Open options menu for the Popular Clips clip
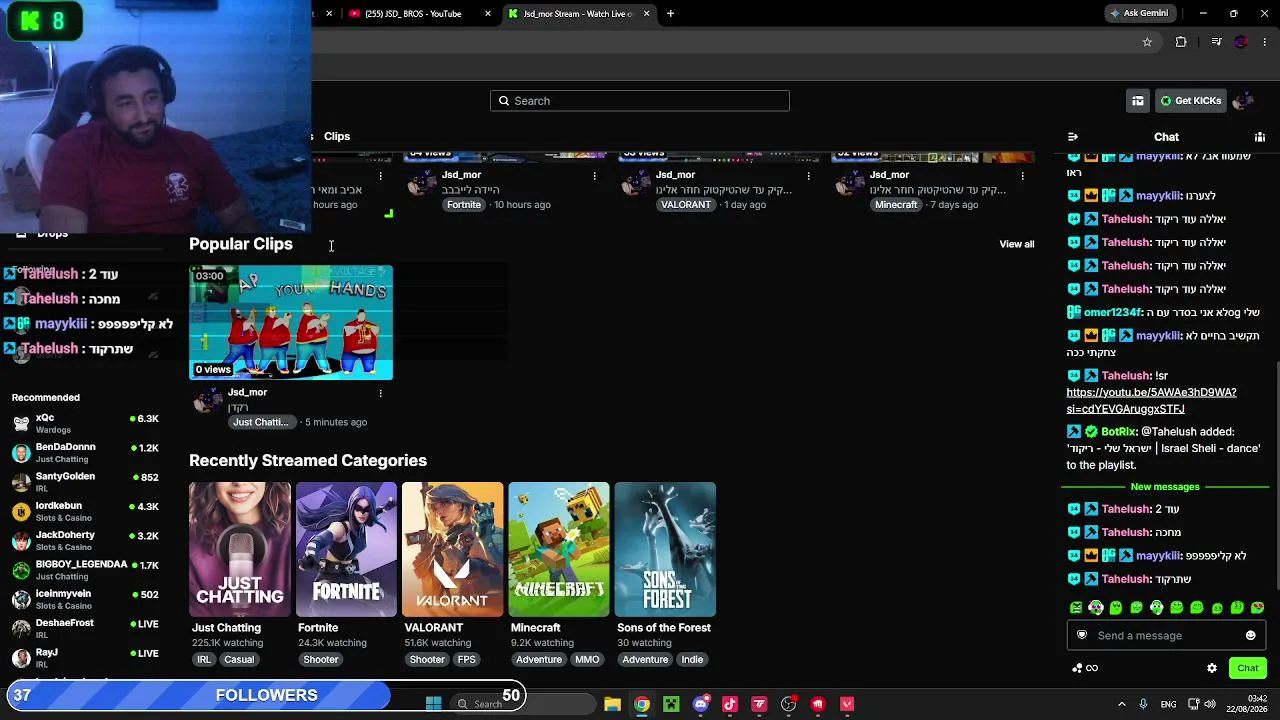 pos(380,393)
